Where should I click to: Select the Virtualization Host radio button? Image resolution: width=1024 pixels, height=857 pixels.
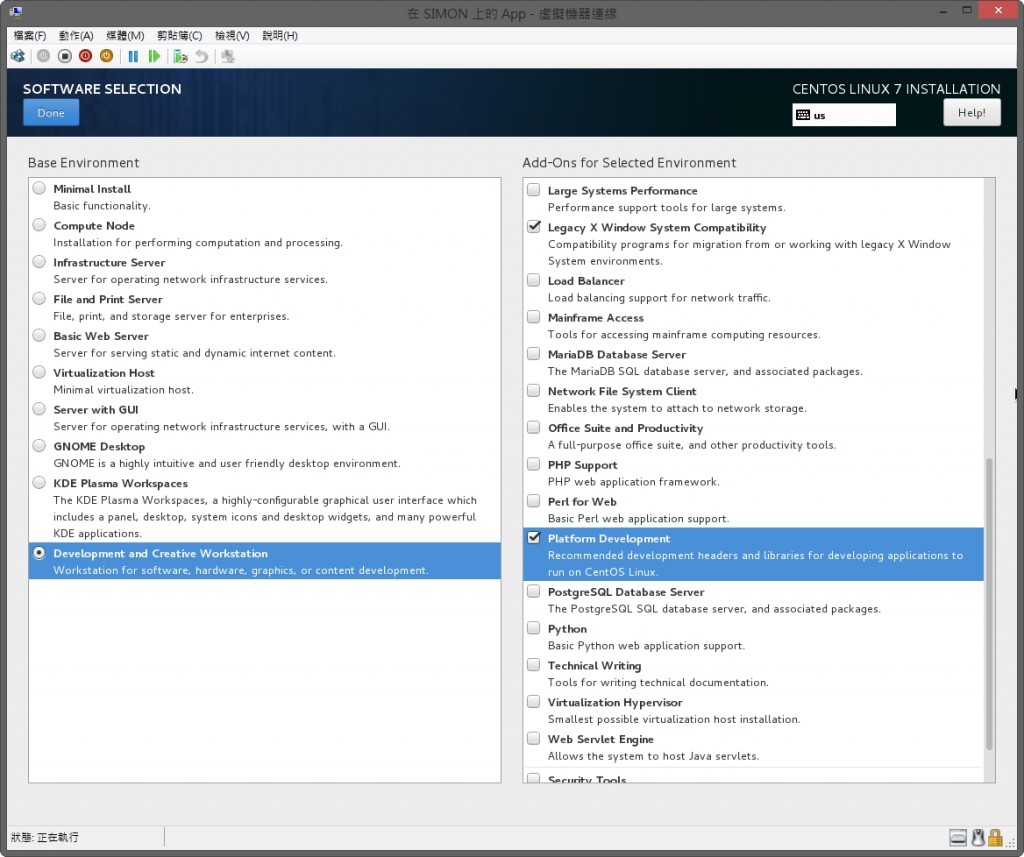(39, 372)
